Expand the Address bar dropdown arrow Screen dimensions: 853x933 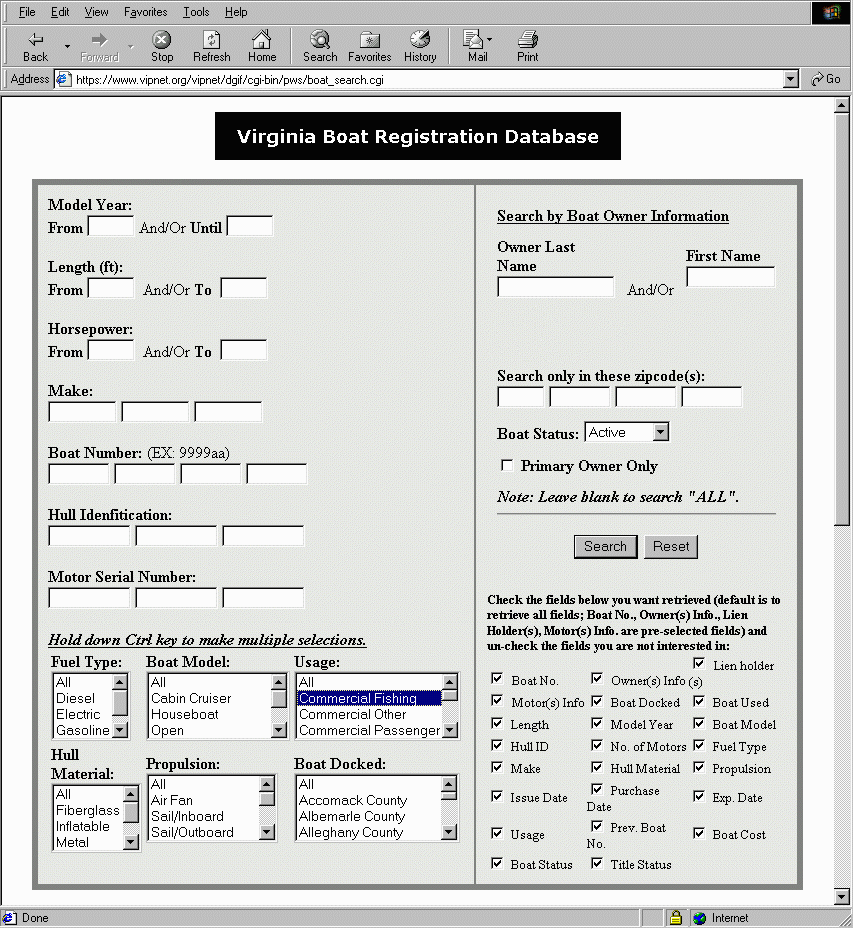point(791,79)
